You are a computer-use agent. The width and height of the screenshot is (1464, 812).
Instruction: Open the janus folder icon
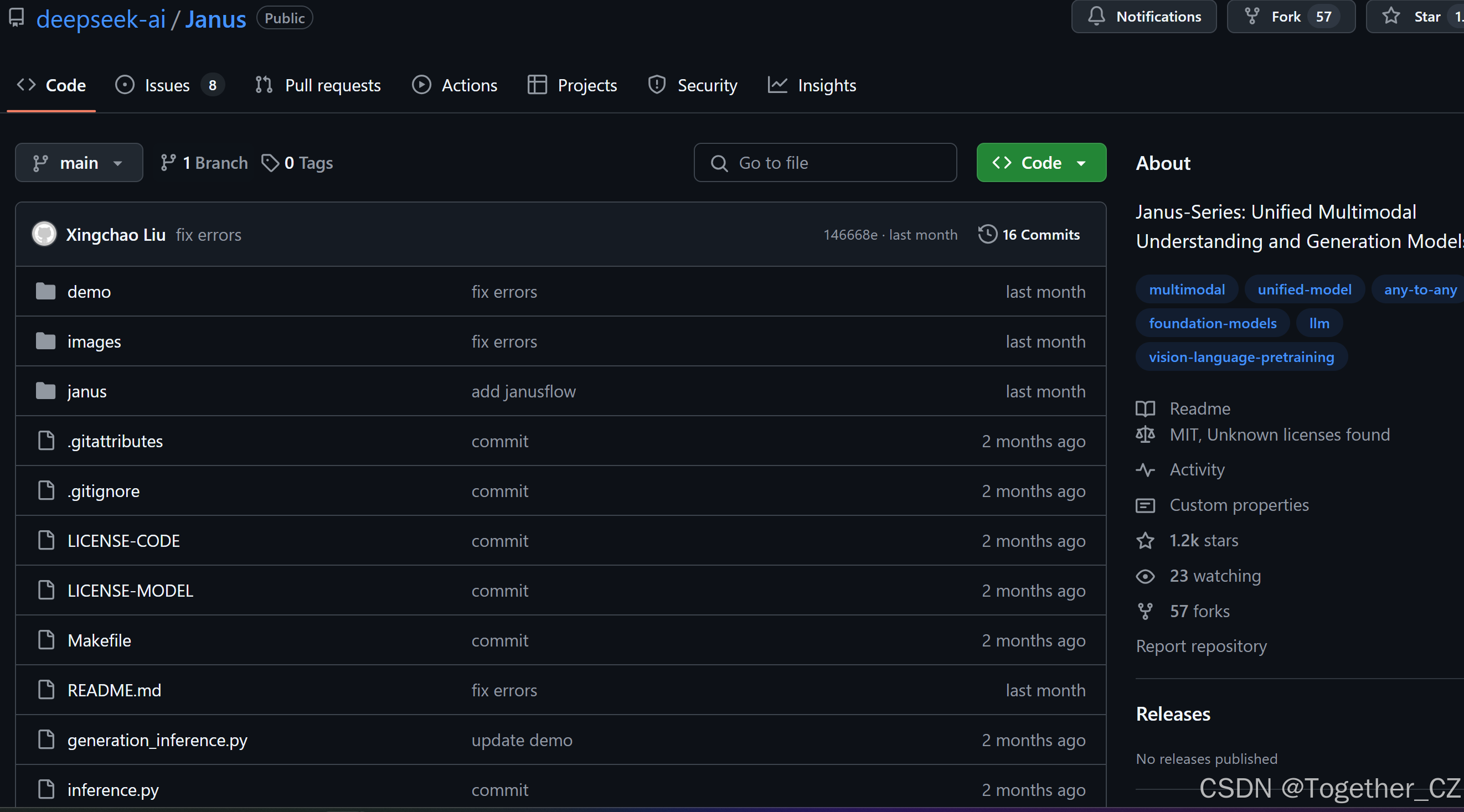[x=45, y=391]
